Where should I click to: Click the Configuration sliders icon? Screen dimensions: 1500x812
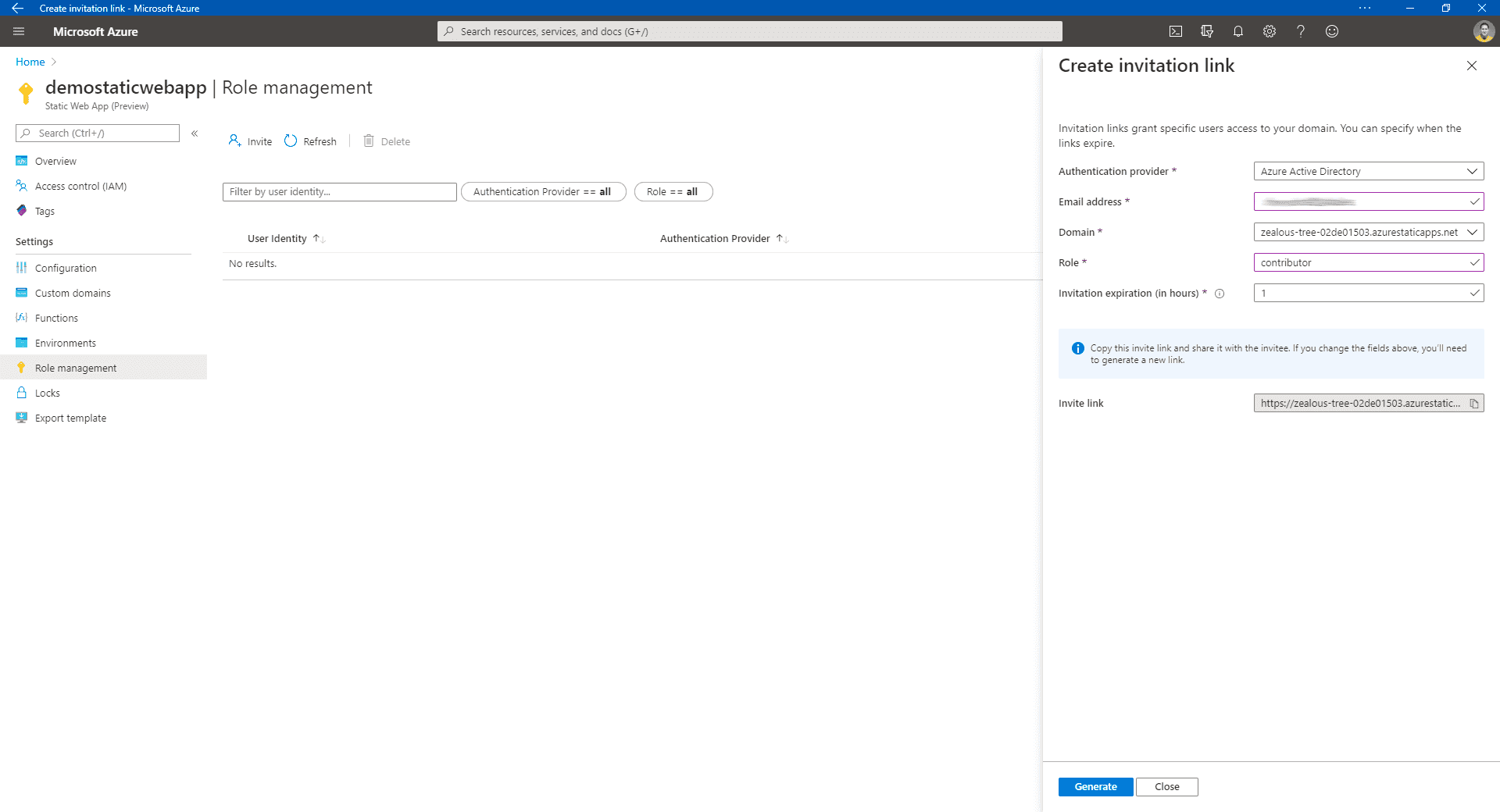pos(22,268)
